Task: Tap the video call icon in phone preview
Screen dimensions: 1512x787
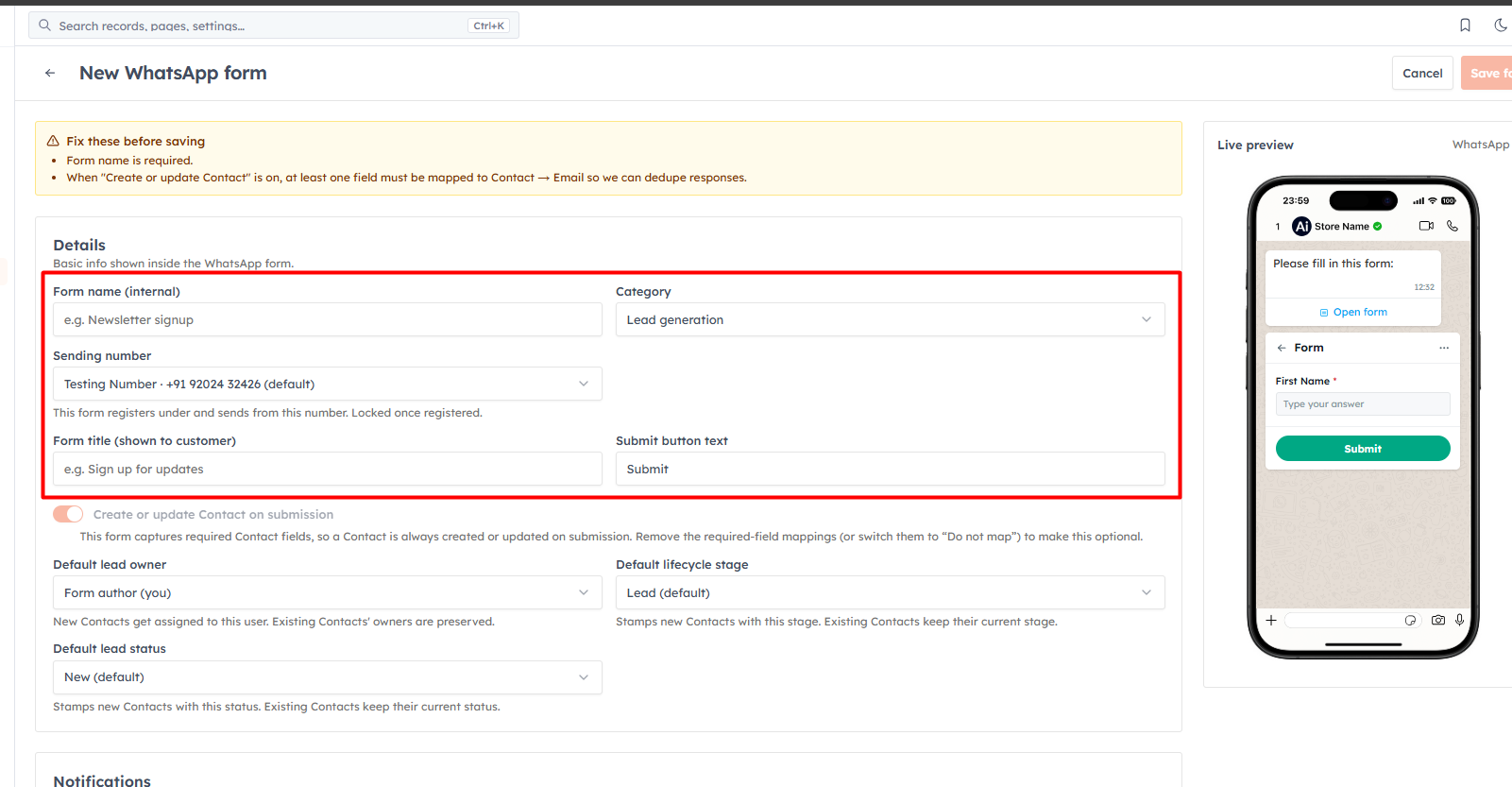Action: 1426,226
